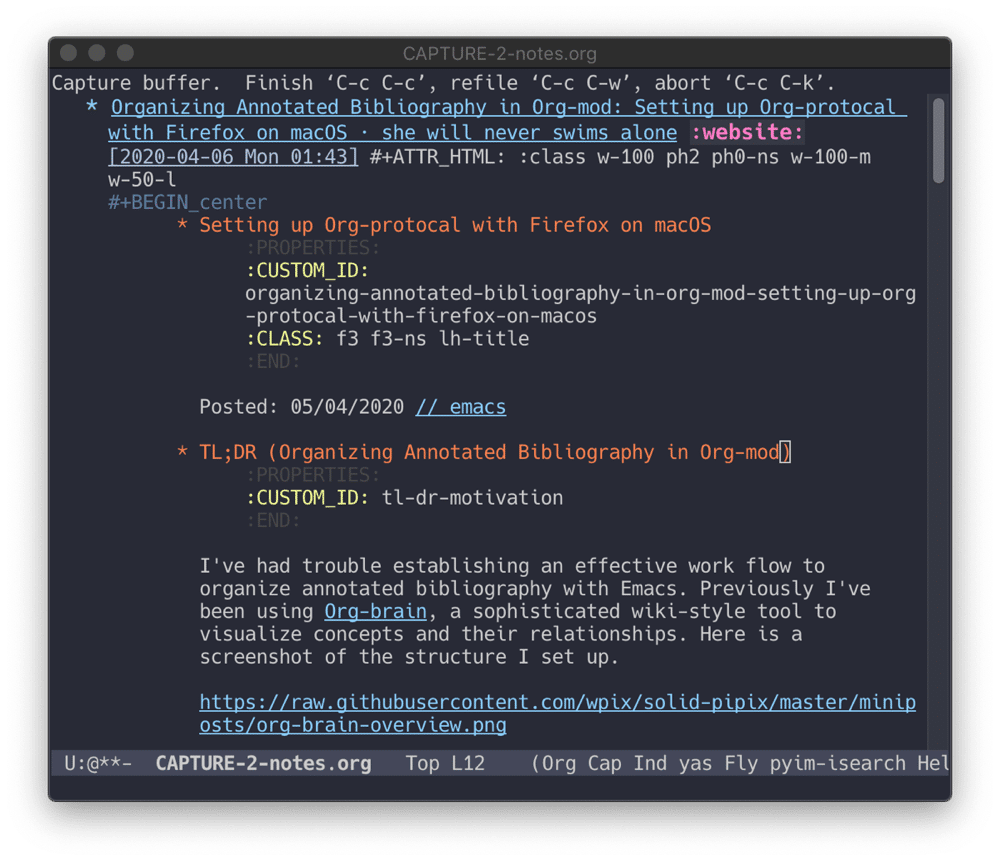The height and width of the screenshot is (861, 1000).
Task: Click the #+BEGIN_center line
Action: coord(188,202)
